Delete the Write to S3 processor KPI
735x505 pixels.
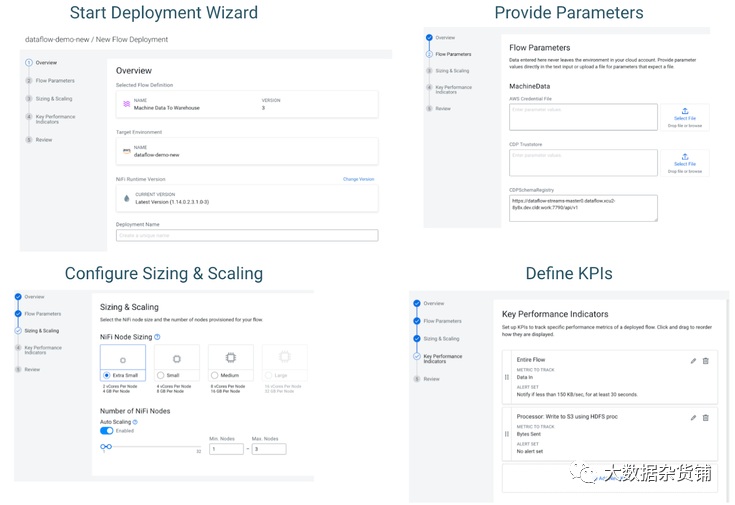705,417
